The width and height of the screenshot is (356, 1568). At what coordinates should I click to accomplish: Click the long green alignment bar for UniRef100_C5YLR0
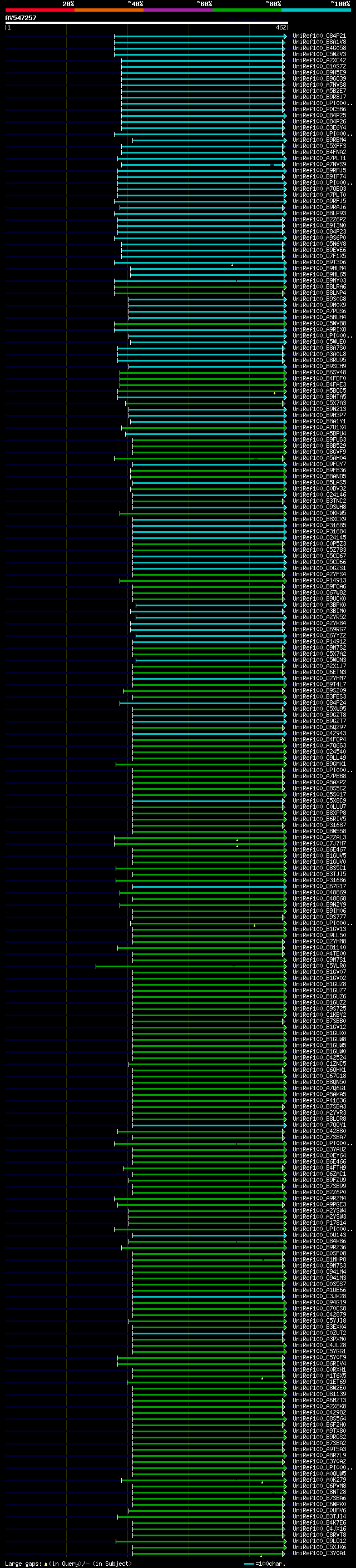click(190, 966)
